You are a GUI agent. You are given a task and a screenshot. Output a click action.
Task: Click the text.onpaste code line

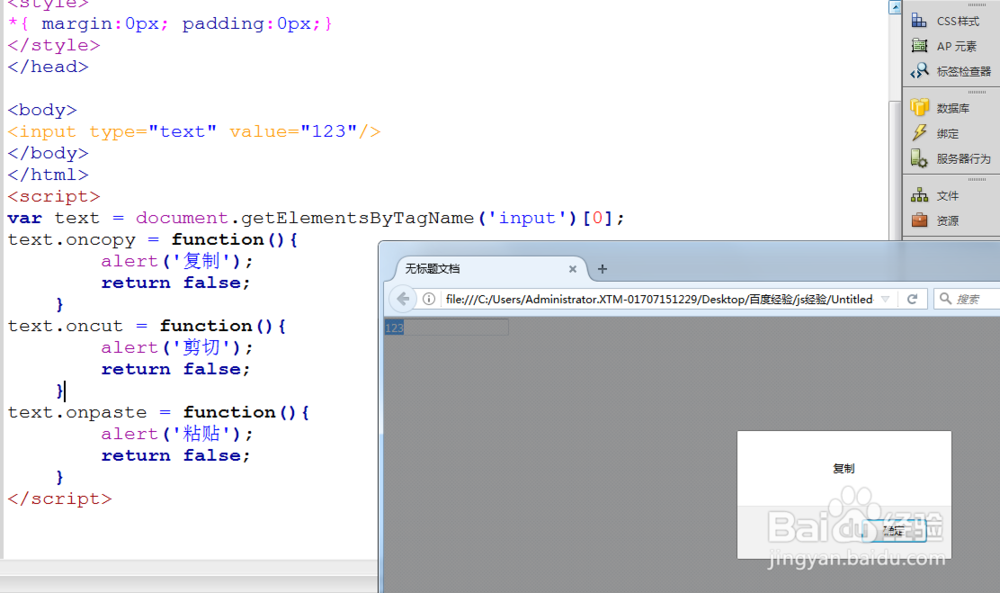point(158,413)
